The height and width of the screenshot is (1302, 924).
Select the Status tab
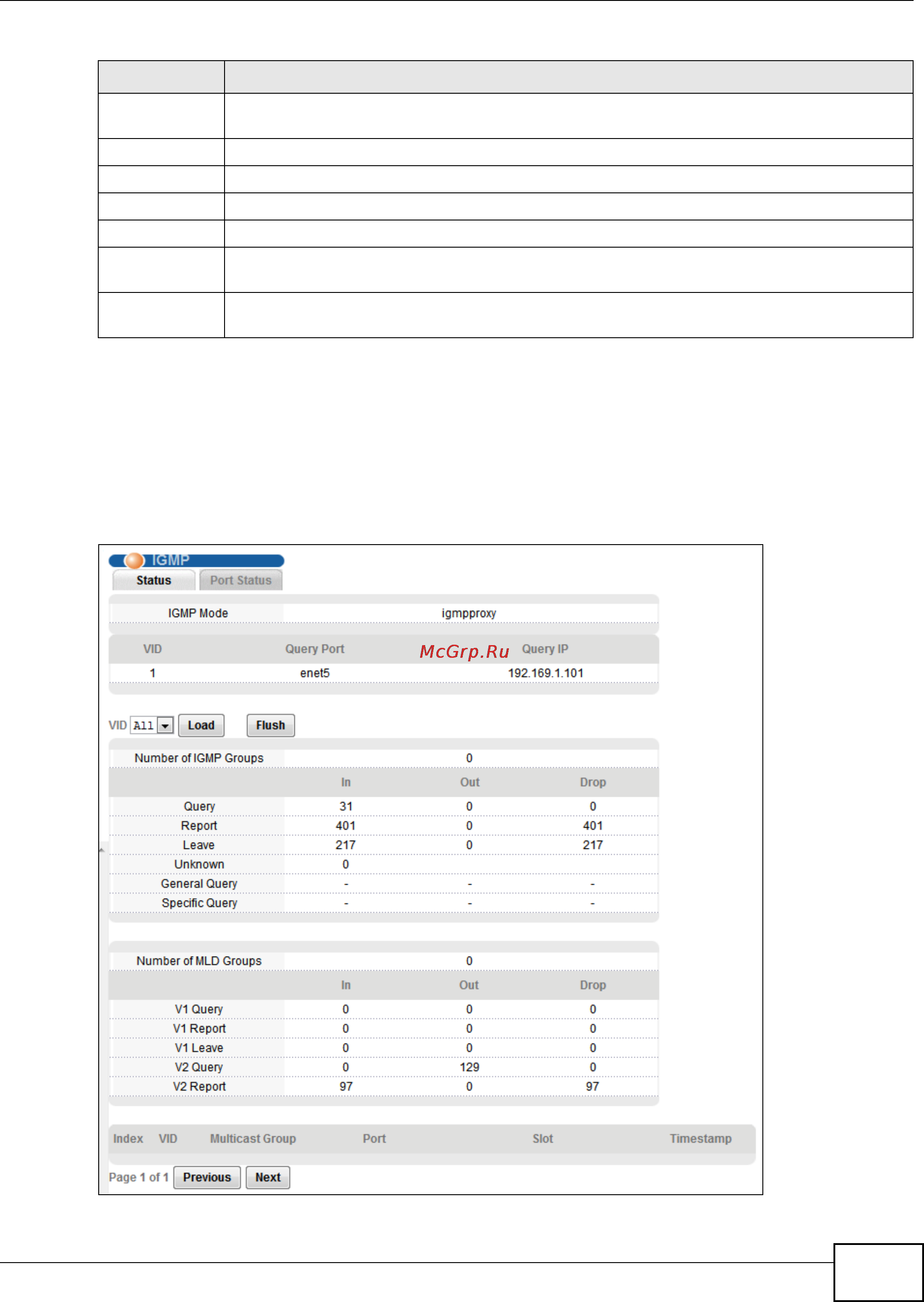tap(153, 580)
